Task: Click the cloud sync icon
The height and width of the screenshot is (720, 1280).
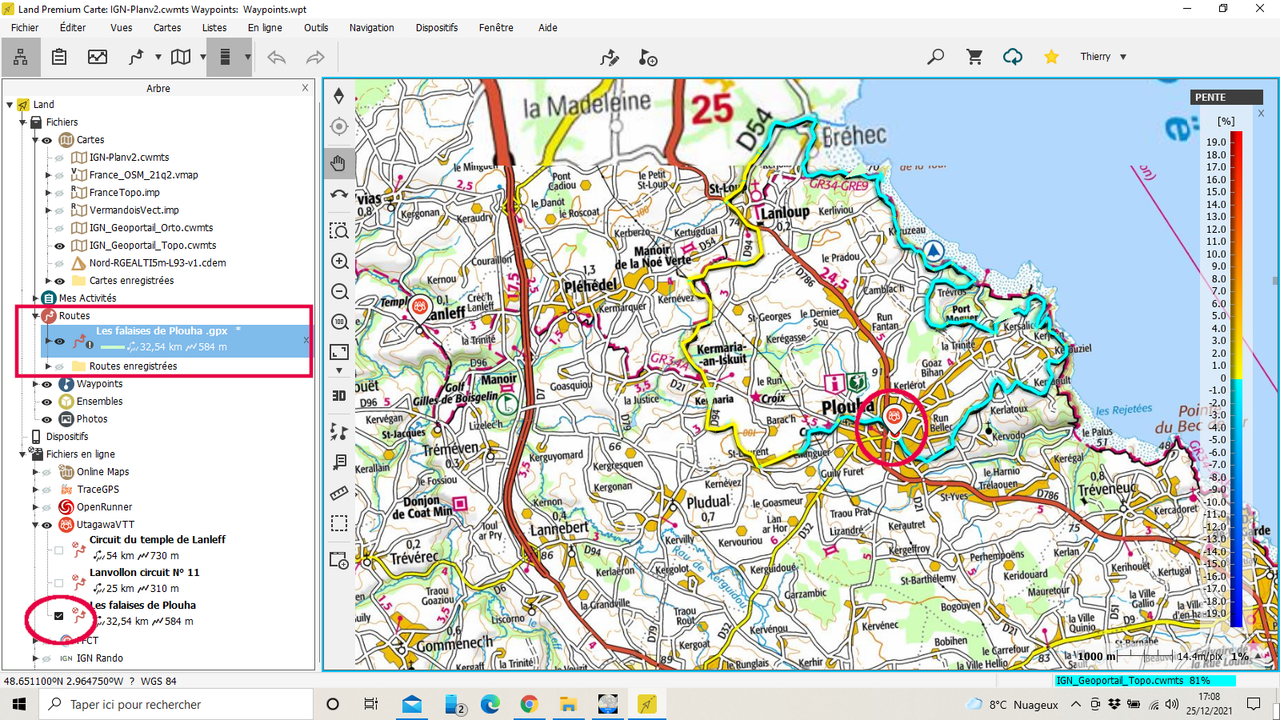Action: [x=1013, y=57]
